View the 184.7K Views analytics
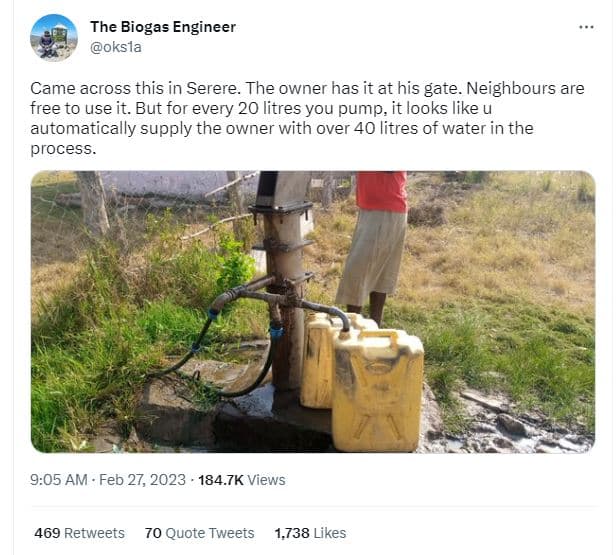Viewport: 616px width, 555px height. (x=242, y=480)
